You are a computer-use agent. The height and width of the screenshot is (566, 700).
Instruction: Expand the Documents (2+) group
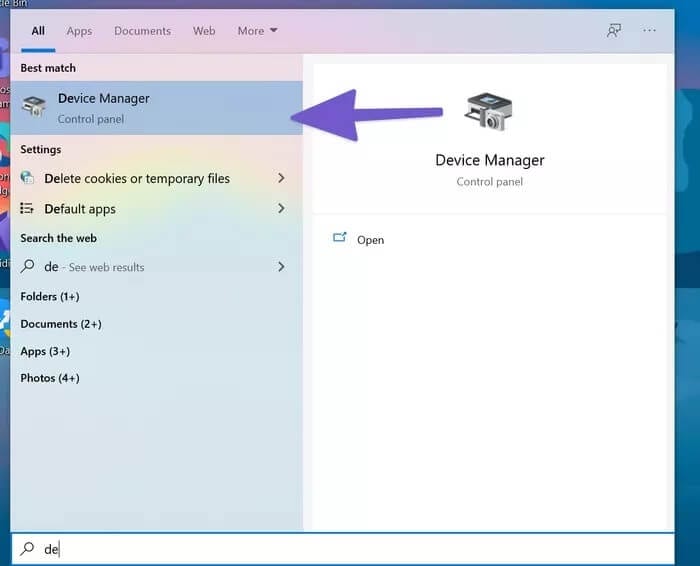61,324
